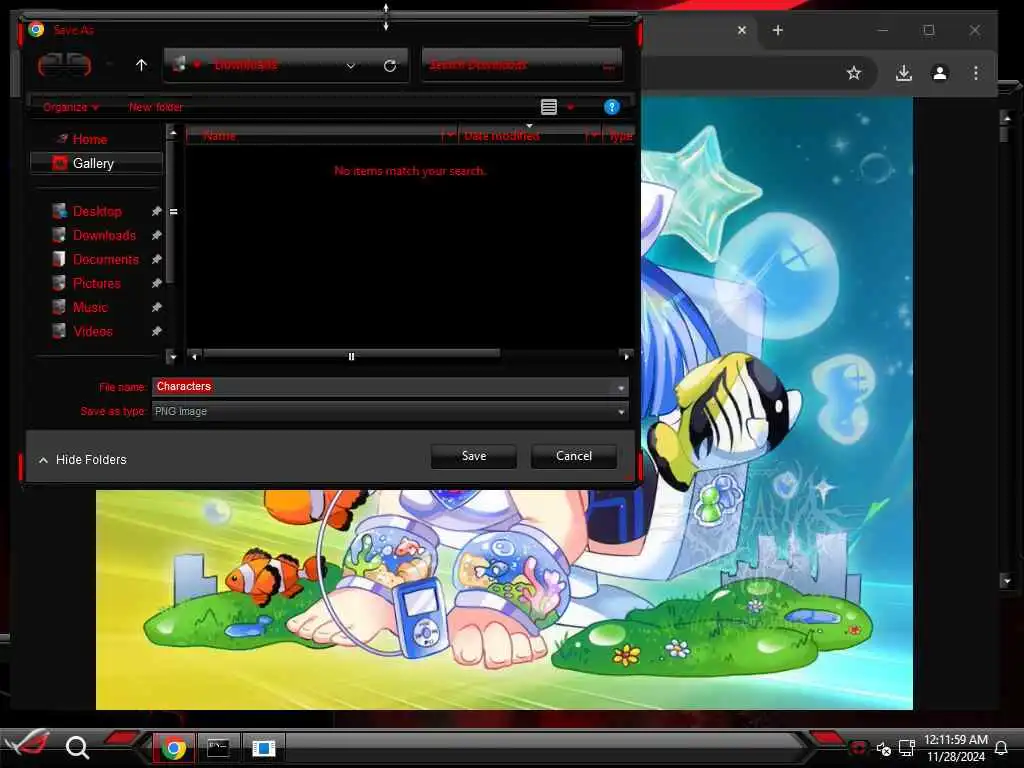Screen dimensions: 1024x768
Task: Select Home in the navigation pane
Action: (x=89, y=139)
